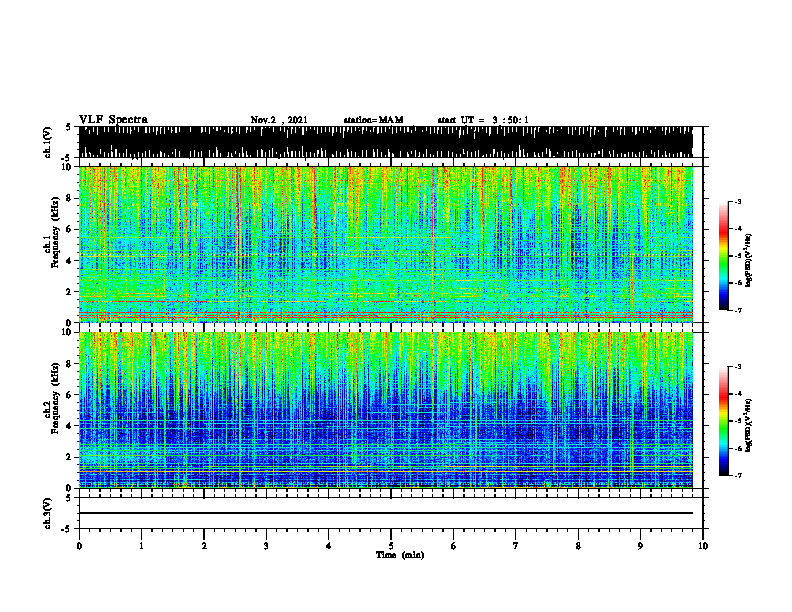Click the "5" tick label of ch.1(V) panel
This screenshot has height=612, width=792.
coord(68,127)
